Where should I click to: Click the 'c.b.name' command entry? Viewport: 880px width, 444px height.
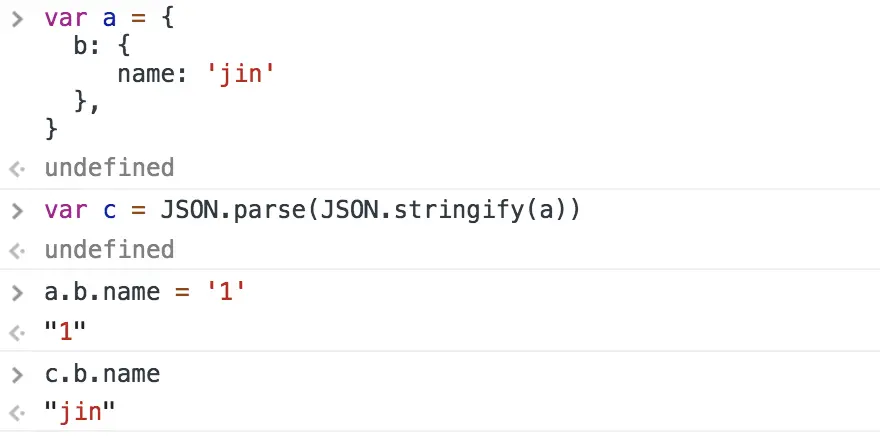103,374
